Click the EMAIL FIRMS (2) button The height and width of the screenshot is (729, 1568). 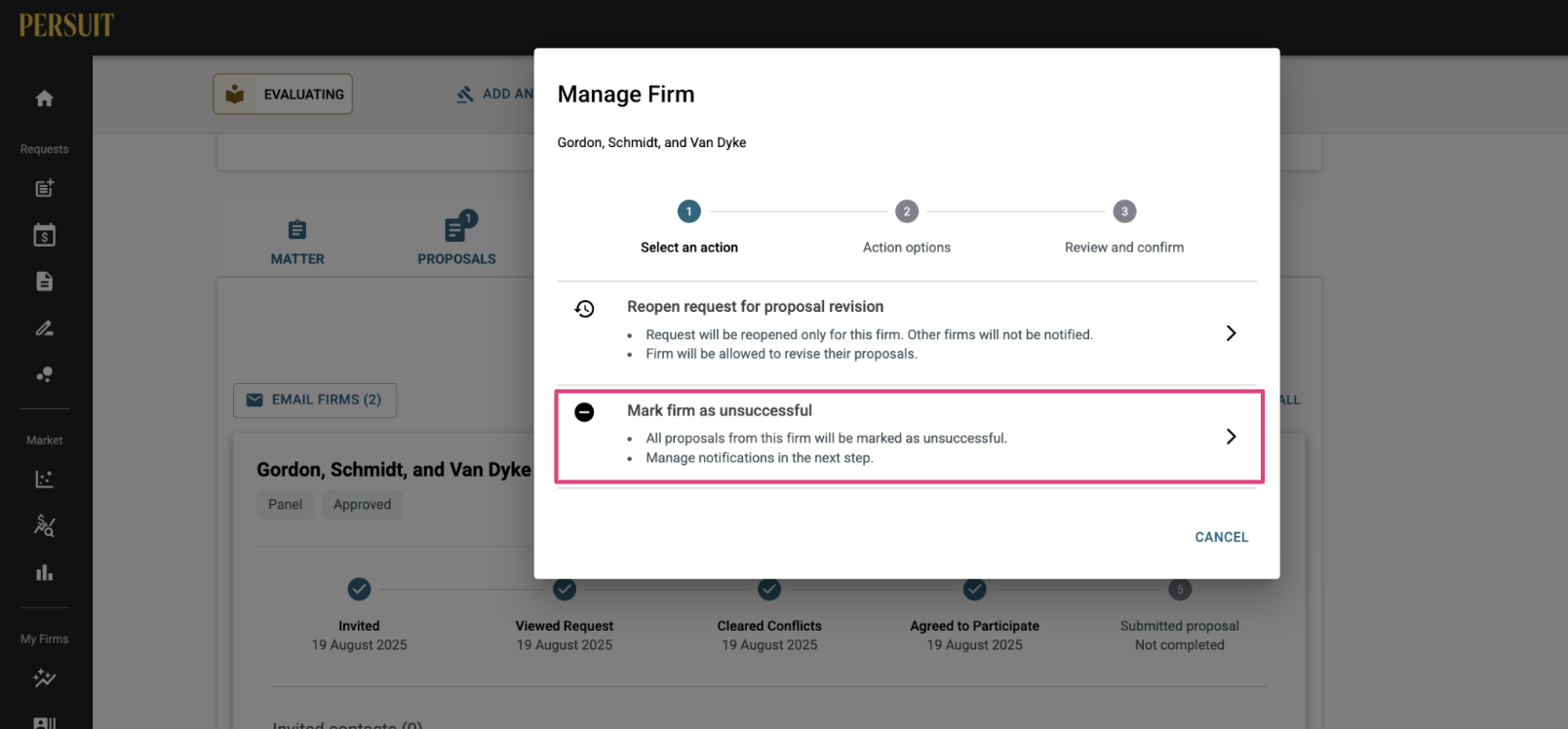tap(314, 400)
